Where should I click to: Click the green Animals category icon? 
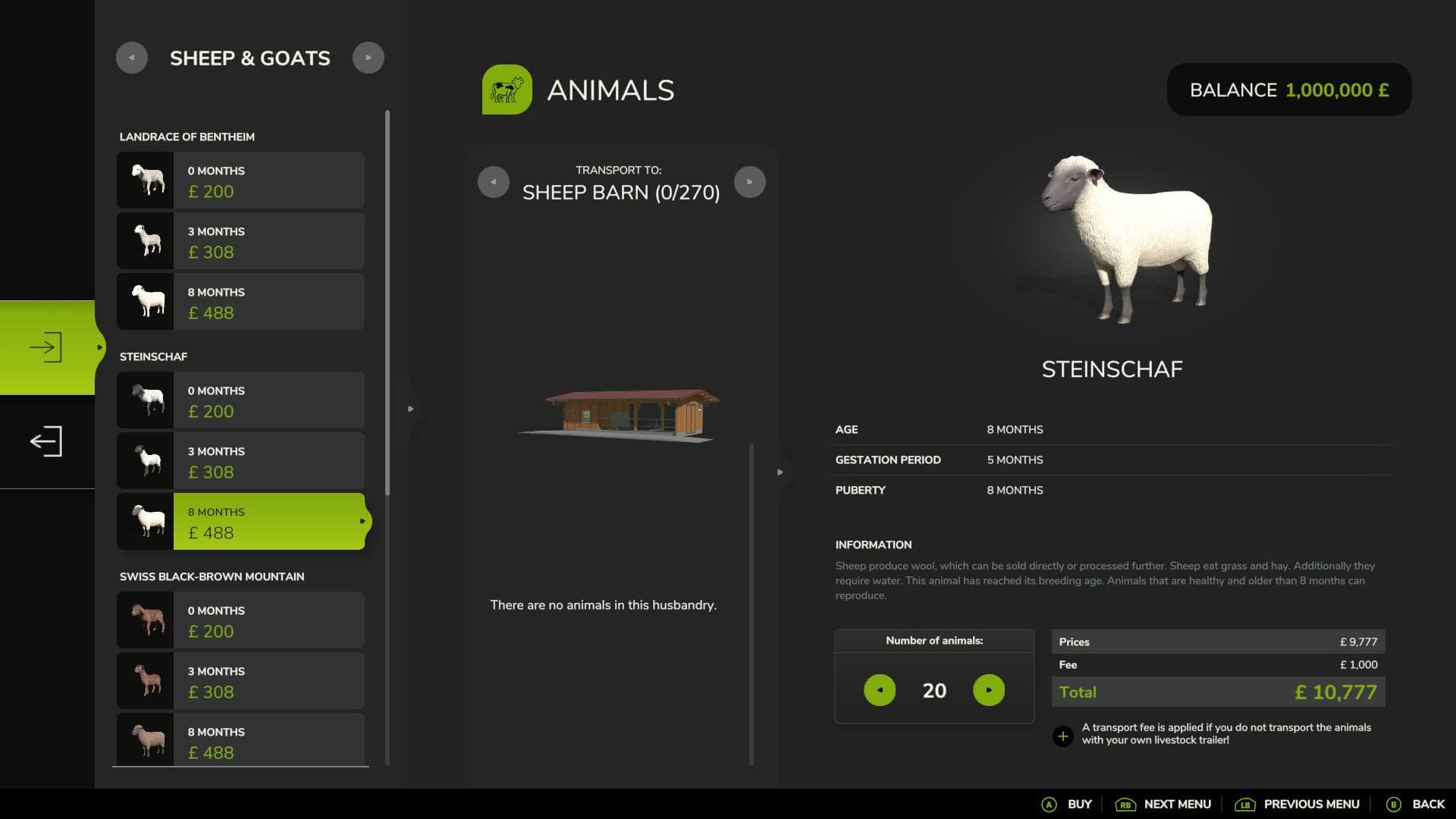(x=507, y=89)
